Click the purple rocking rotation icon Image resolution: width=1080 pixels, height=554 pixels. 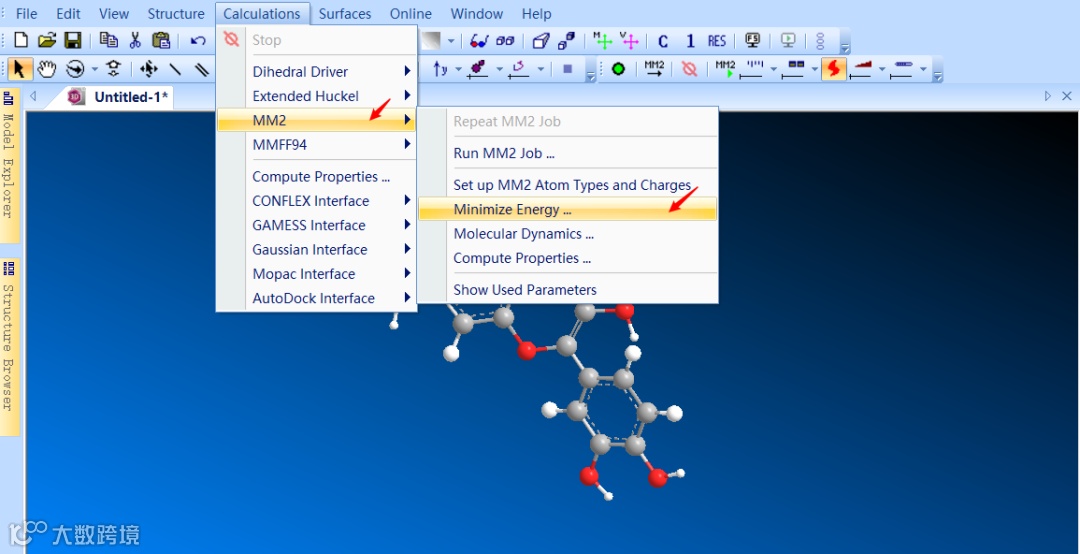point(519,69)
